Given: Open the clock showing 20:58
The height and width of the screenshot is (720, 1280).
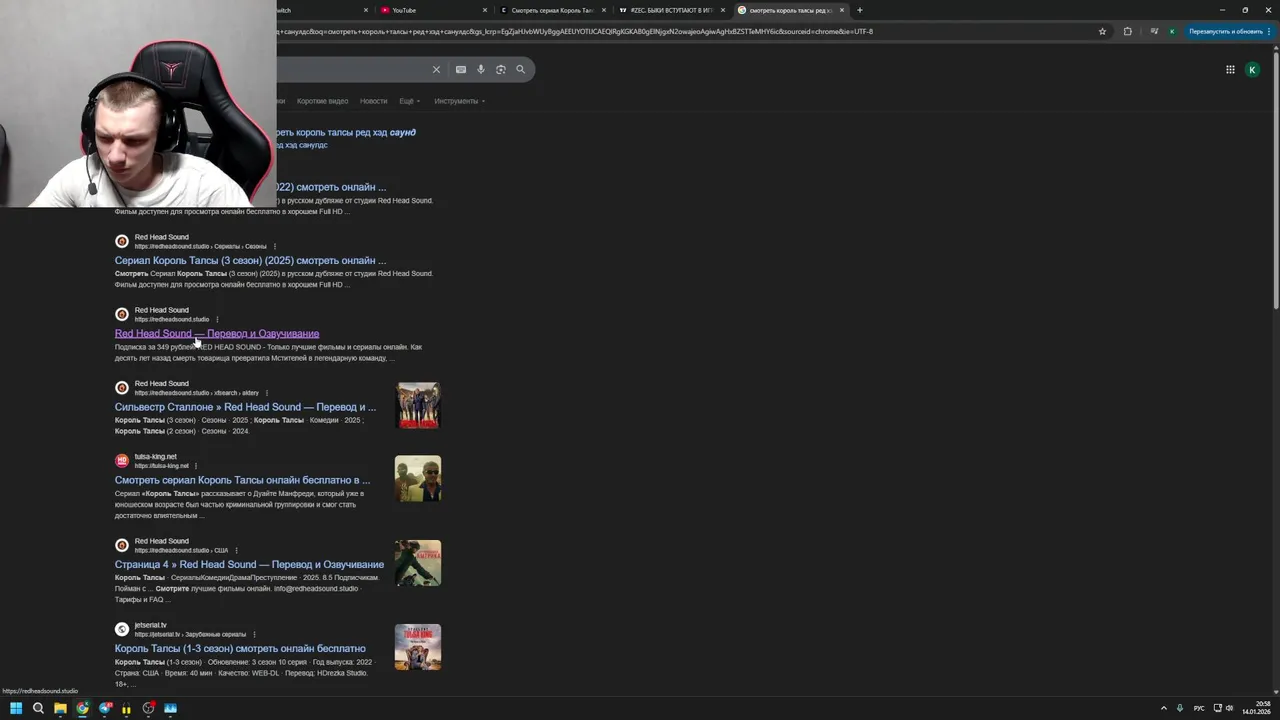Looking at the screenshot, I should pos(1256,708).
